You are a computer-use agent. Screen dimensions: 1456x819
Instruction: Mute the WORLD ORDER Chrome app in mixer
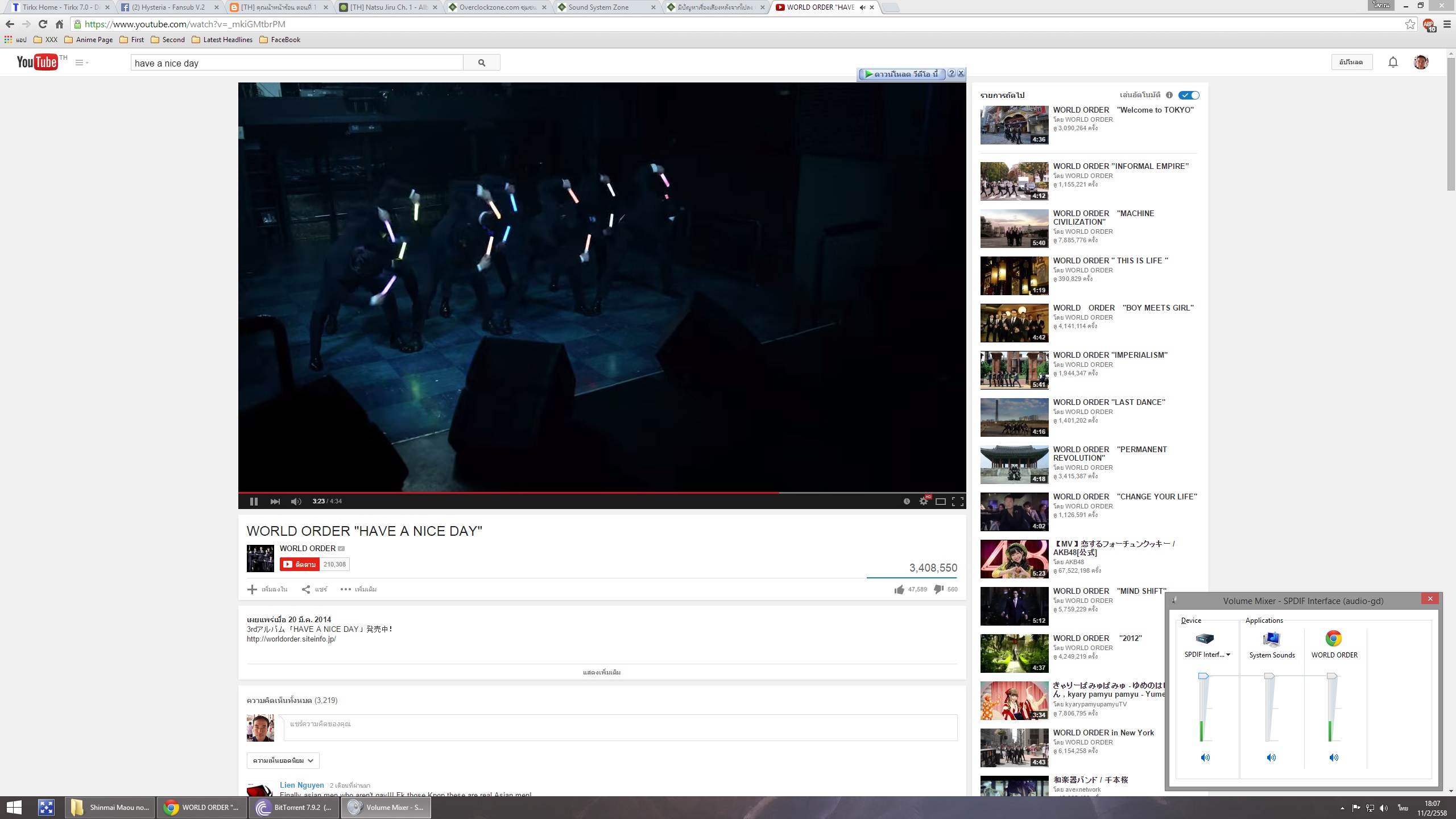pyautogui.click(x=1334, y=758)
